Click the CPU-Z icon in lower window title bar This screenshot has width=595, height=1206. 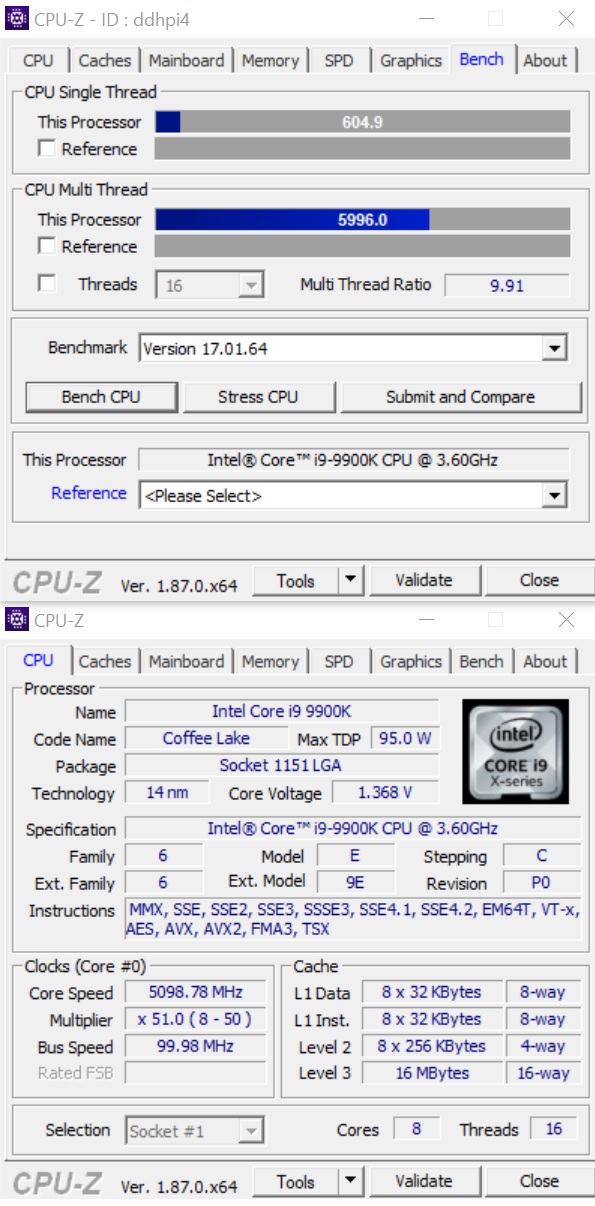[x=17, y=620]
